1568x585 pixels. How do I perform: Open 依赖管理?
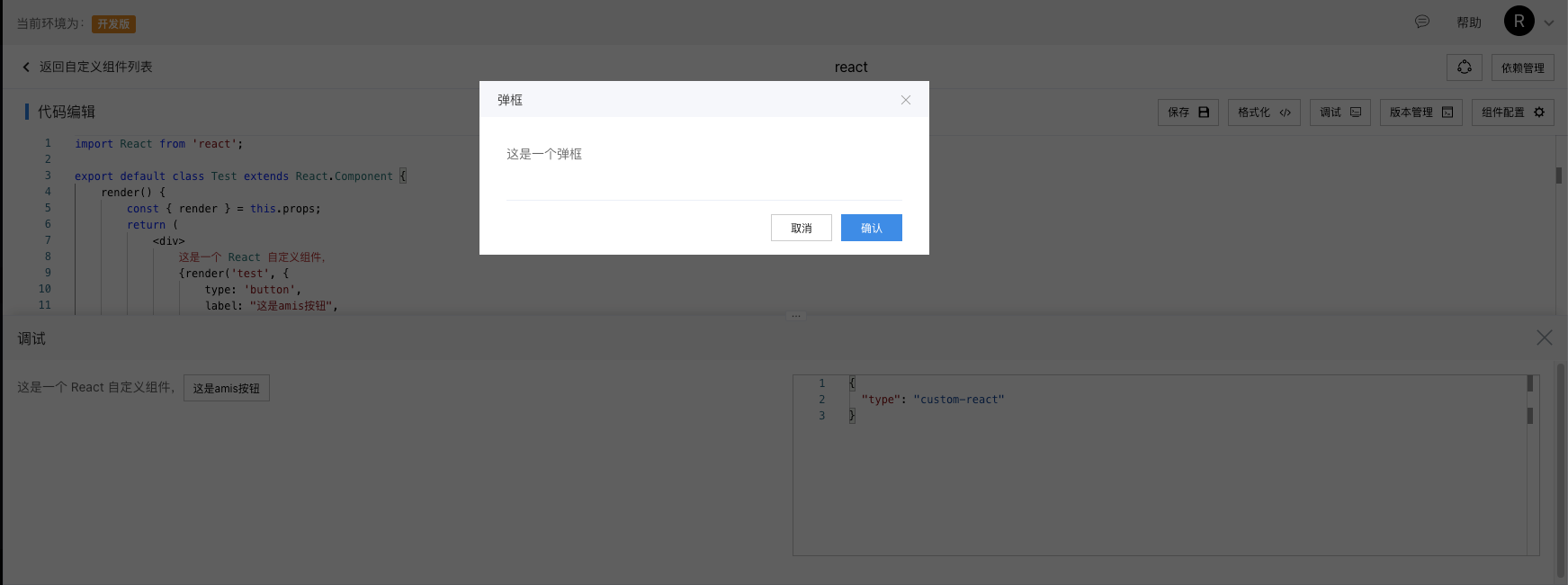pos(1523,67)
